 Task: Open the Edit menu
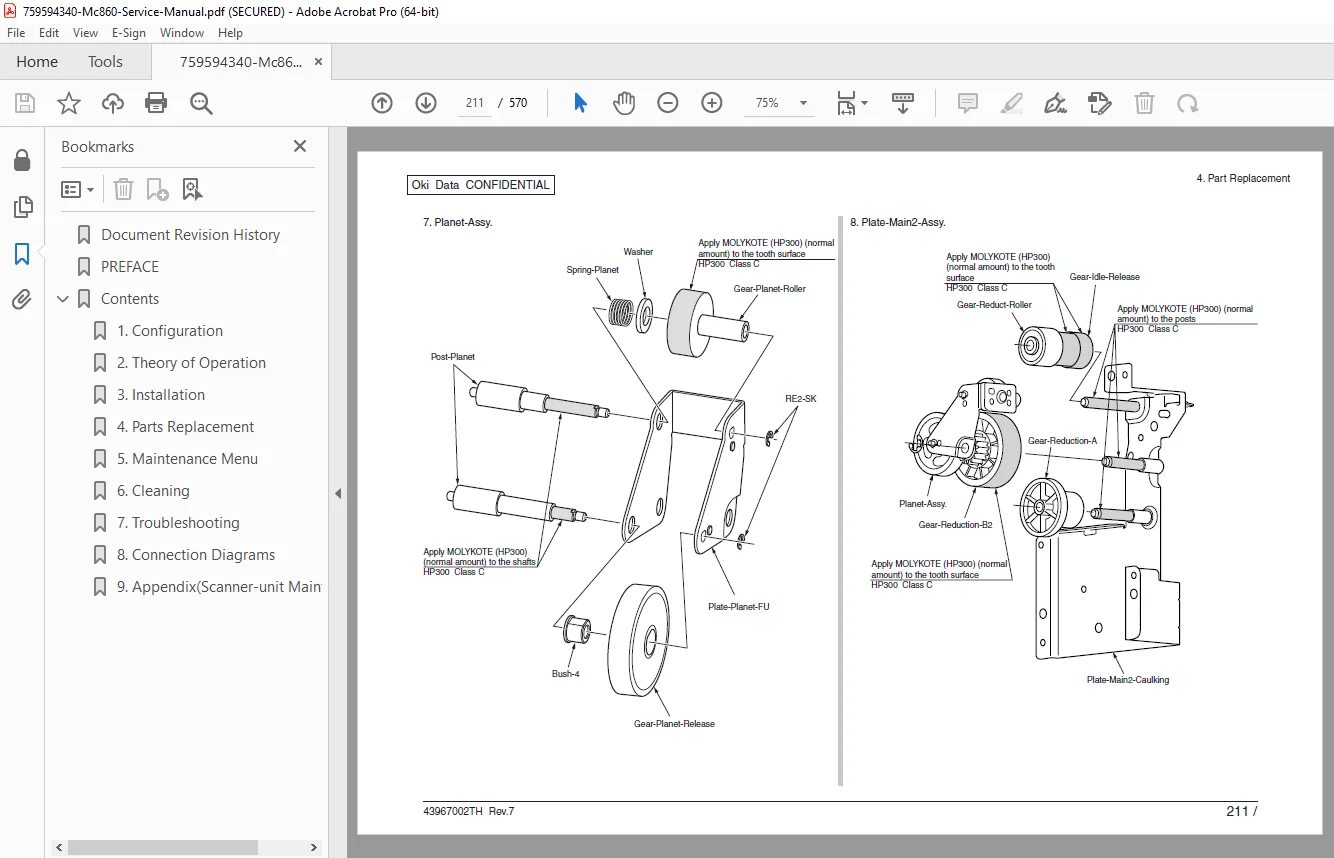point(49,33)
